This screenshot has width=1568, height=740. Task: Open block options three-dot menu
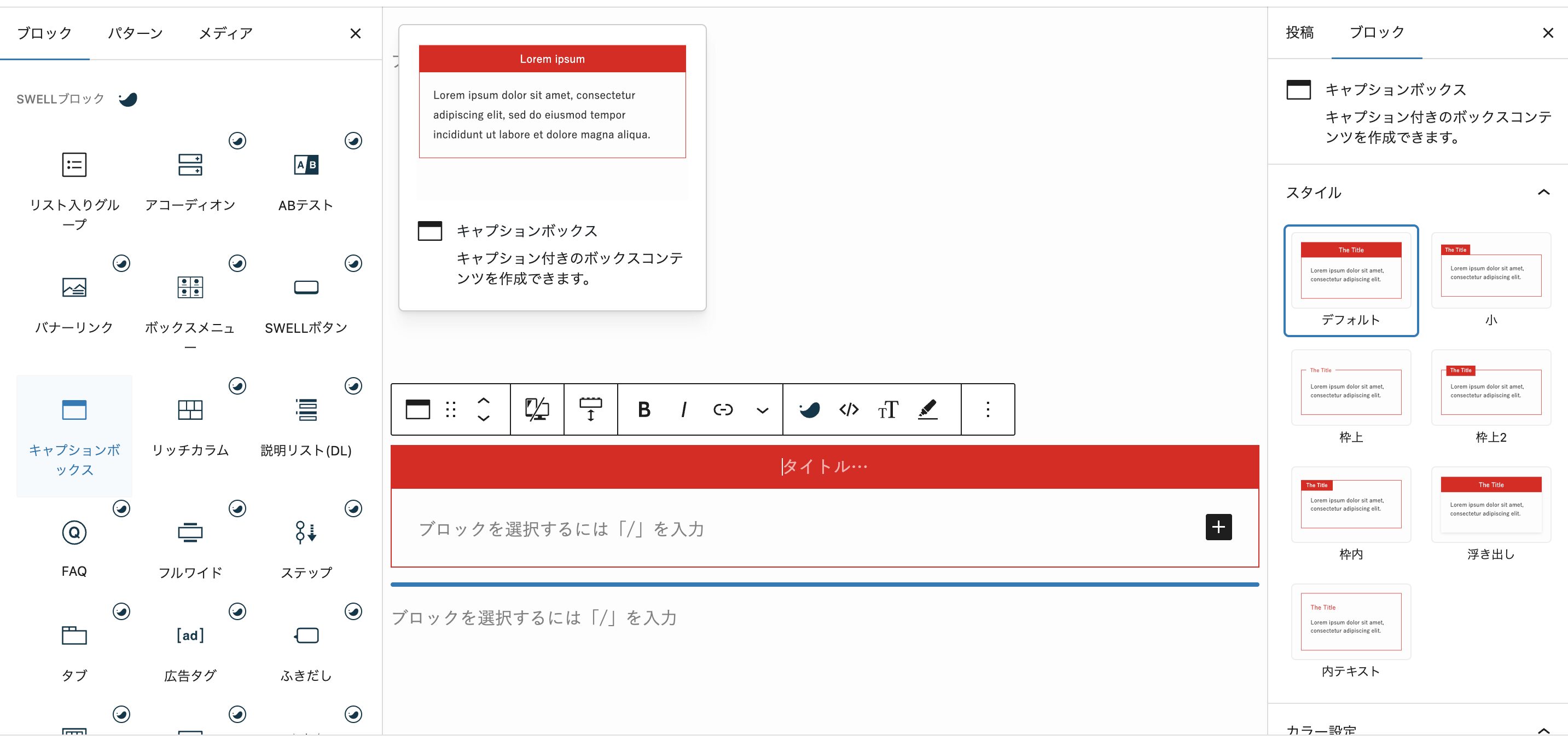coord(988,410)
